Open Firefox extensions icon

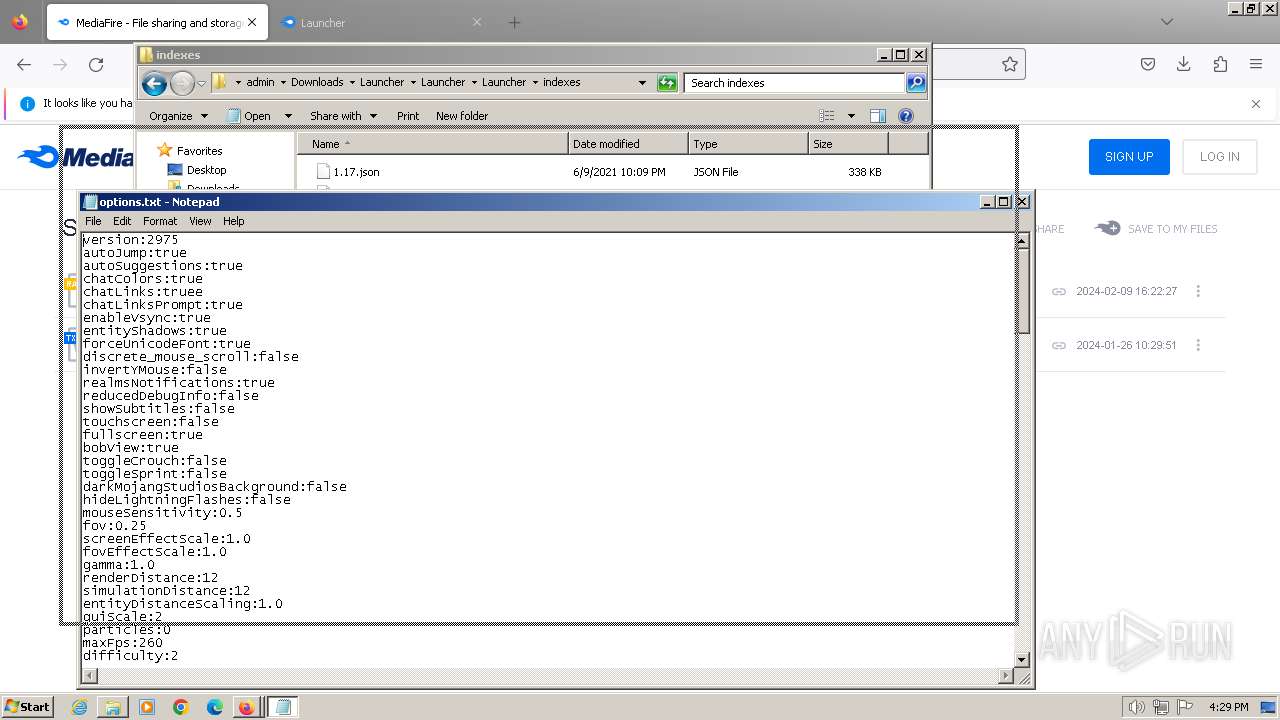coord(1220,64)
